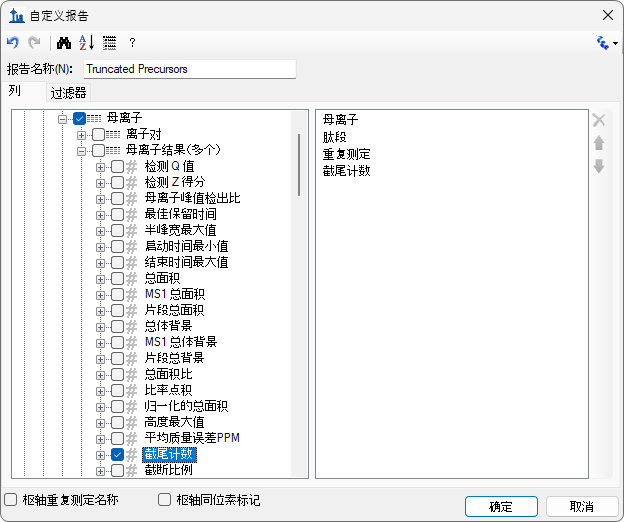Click the redo arrow in the toolbar
The image size is (624, 522).
(34, 43)
